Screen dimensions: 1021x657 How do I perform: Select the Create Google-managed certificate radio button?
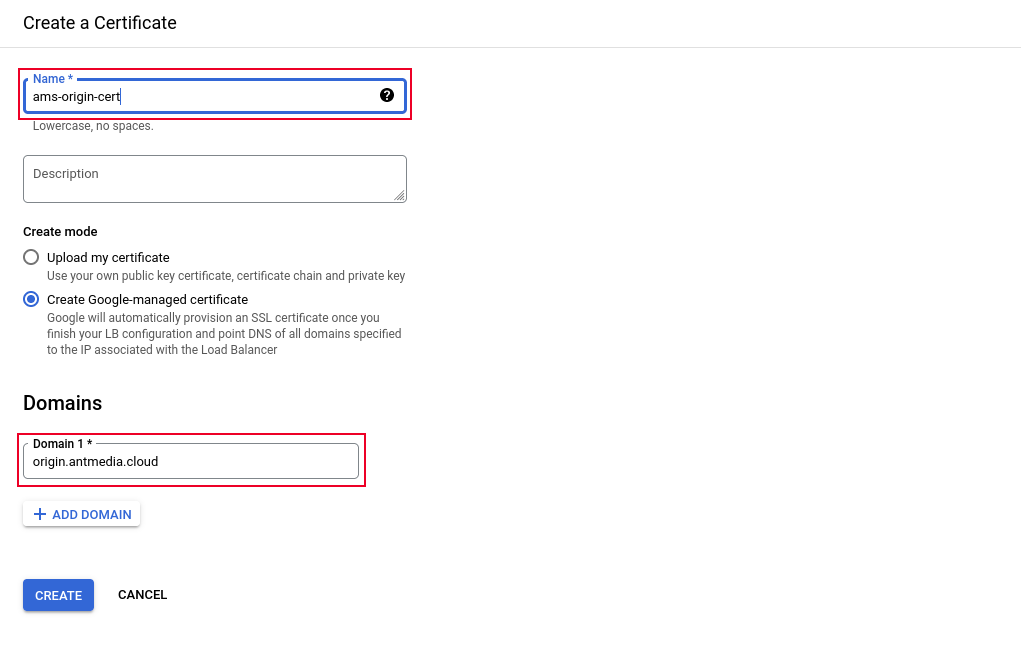[31, 300]
